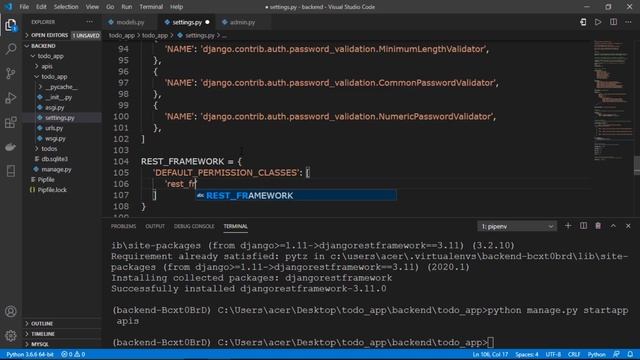The image size is (640, 360).
Task: Click the notifications bell in status bar
Action: [x=631, y=354]
